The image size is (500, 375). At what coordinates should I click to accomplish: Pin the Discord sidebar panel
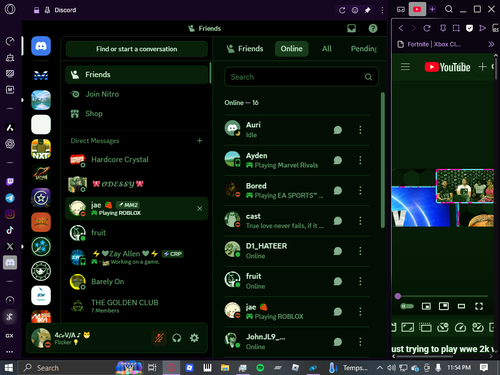coord(367,10)
